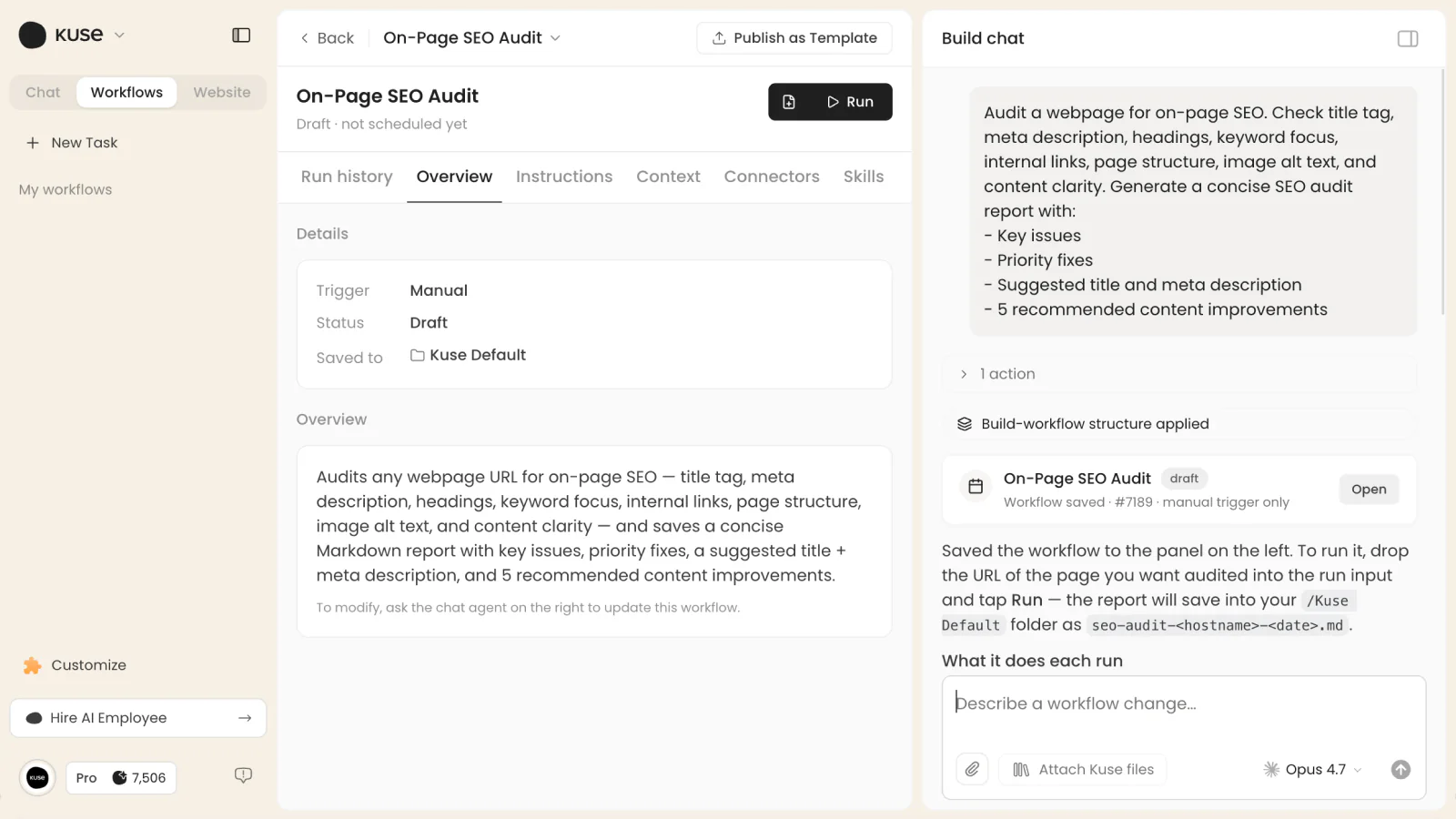The image size is (1456, 819).
Task: Switch to the Chat tab
Action: coord(43,93)
